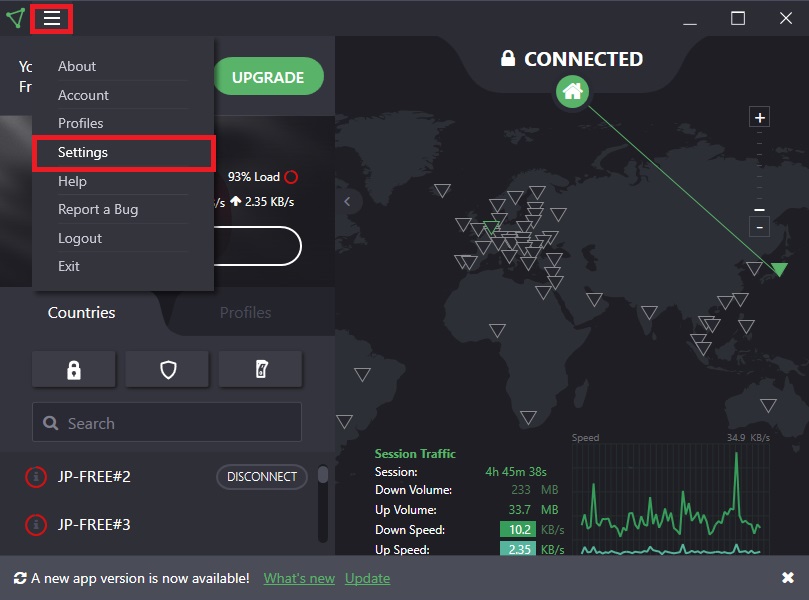Select the South Korea server marker
Viewport: 809px width, 600px height.
coord(754,268)
